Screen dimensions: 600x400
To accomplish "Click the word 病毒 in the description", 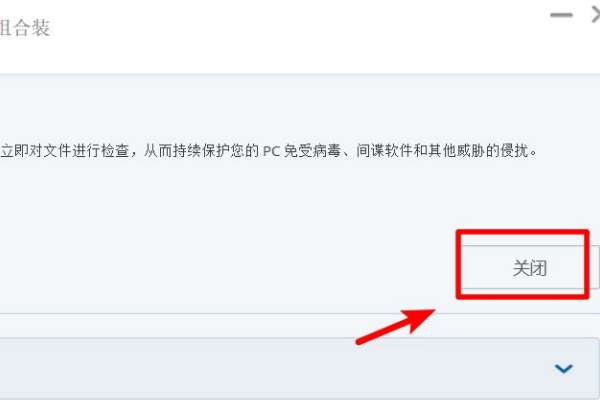I will [326, 151].
